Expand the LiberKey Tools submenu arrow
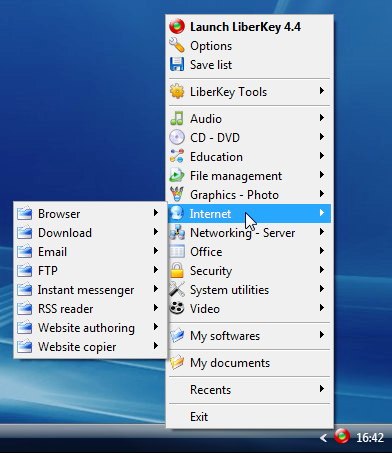Screen dimensions: 392x453 (321, 91)
